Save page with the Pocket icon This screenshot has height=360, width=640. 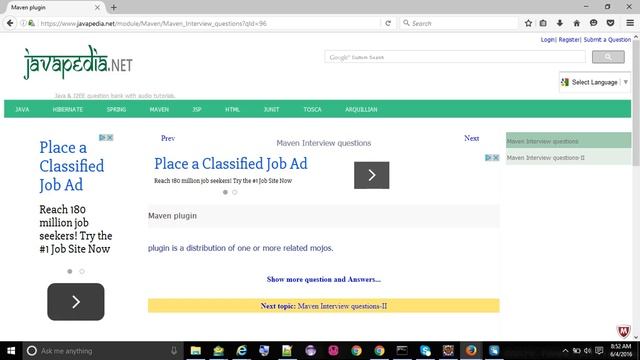610,23
